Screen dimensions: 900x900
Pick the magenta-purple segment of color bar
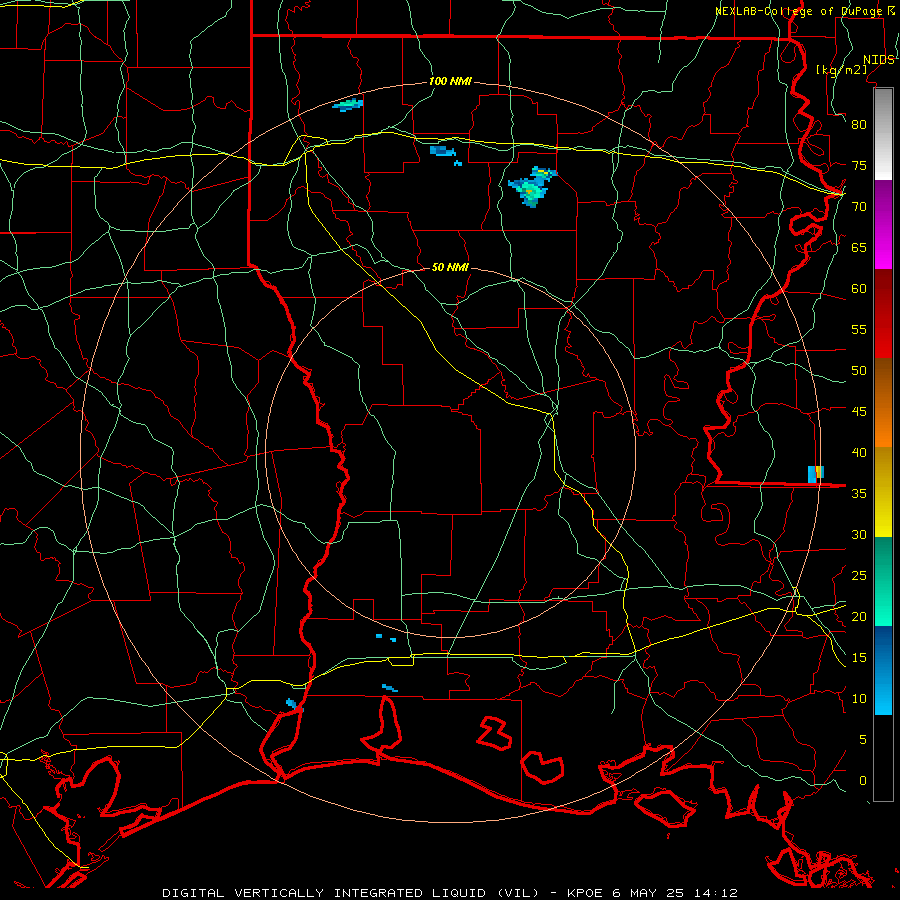point(883,224)
